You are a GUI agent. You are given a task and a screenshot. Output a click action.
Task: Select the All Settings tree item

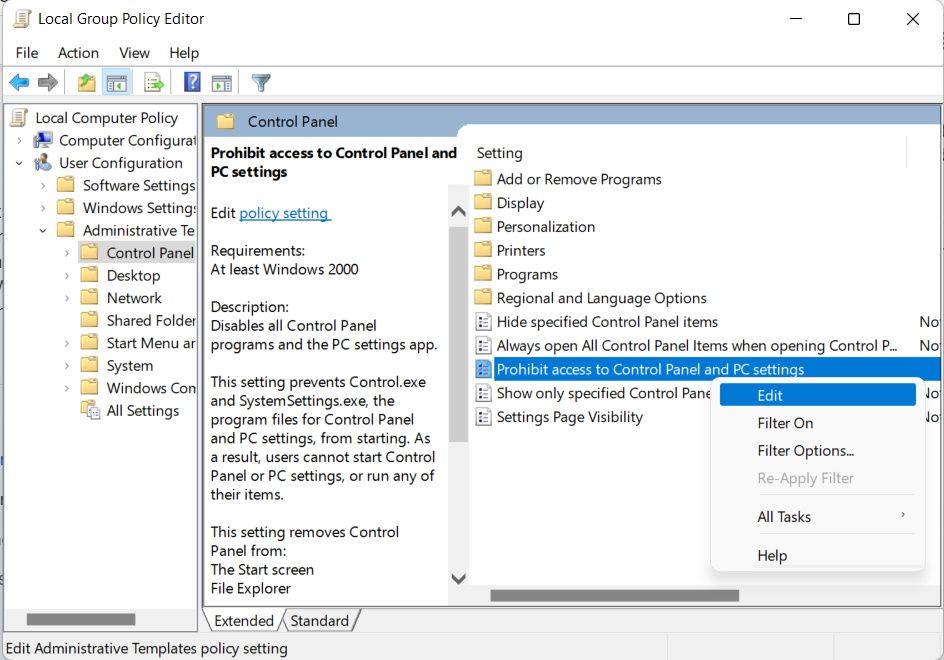point(129,411)
